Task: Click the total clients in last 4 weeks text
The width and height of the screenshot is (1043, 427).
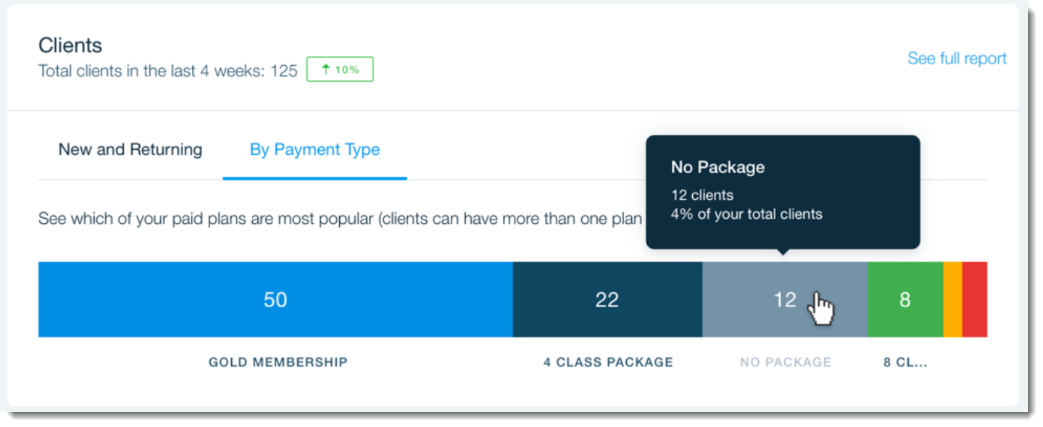Action: point(167,71)
